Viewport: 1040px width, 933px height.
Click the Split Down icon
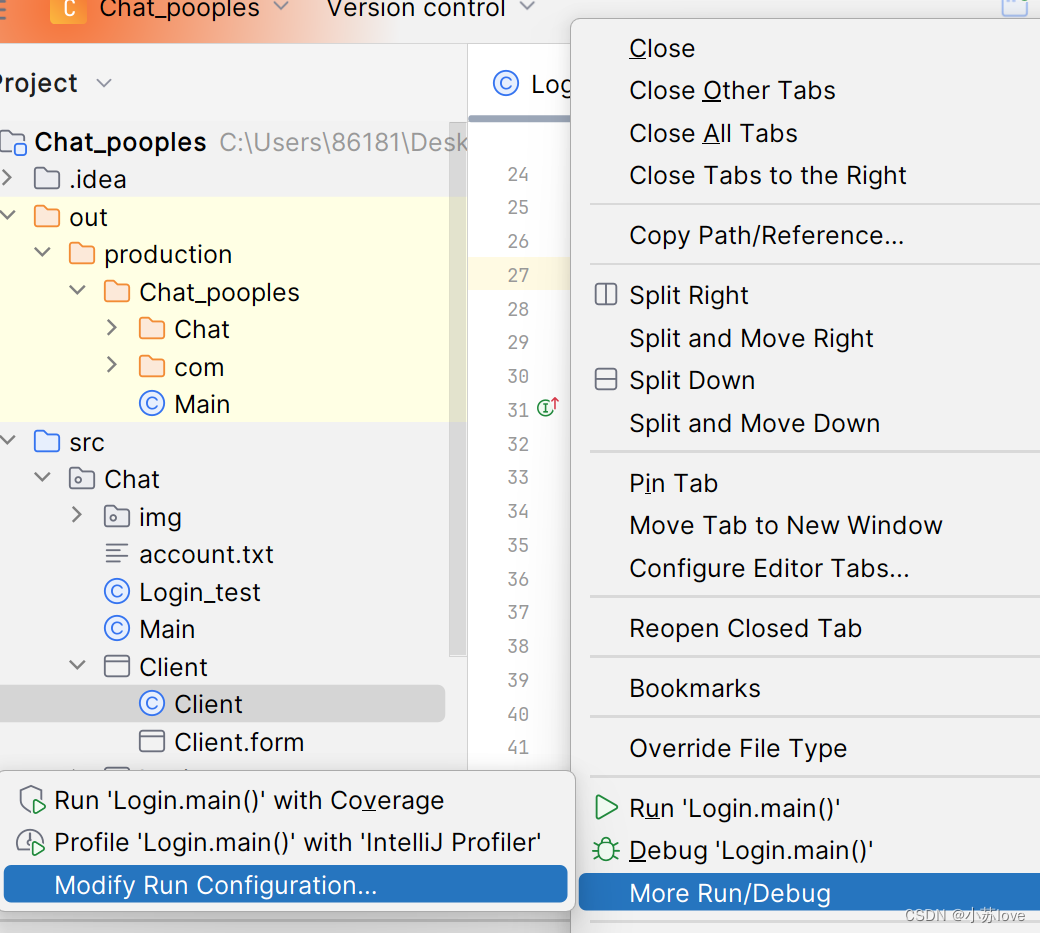click(606, 379)
